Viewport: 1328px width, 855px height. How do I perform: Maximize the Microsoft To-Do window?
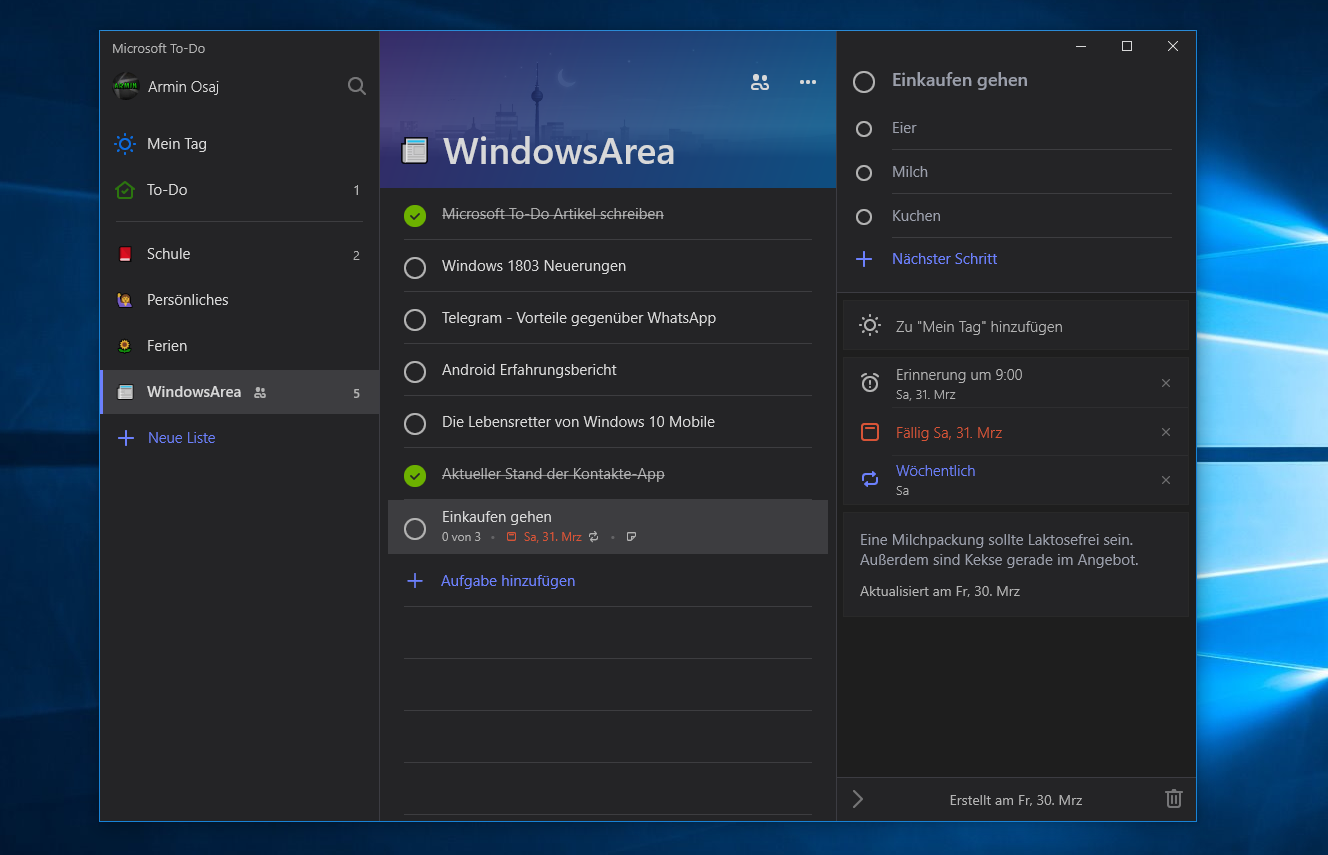[x=1127, y=46]
